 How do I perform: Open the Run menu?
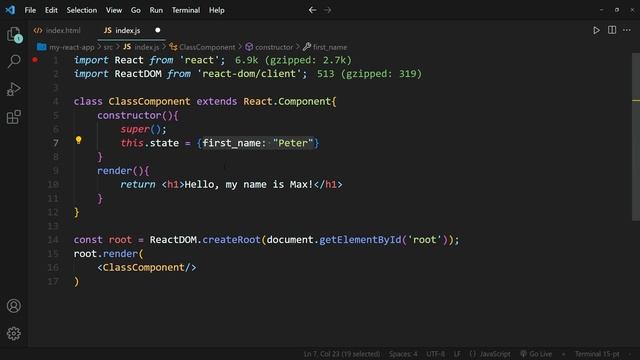[156, 10]
